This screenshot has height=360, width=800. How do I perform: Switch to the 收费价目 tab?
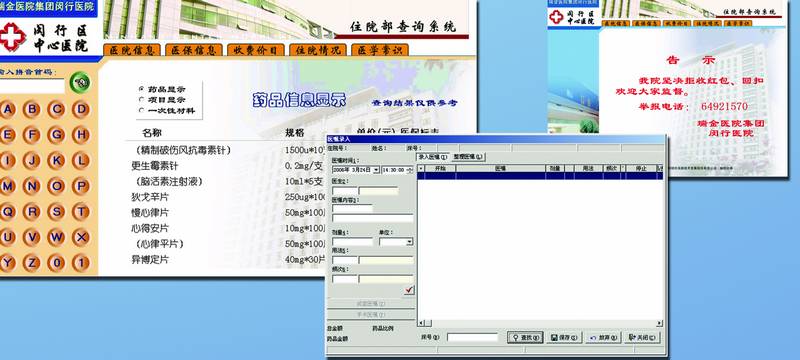click(x=256, y=50)
